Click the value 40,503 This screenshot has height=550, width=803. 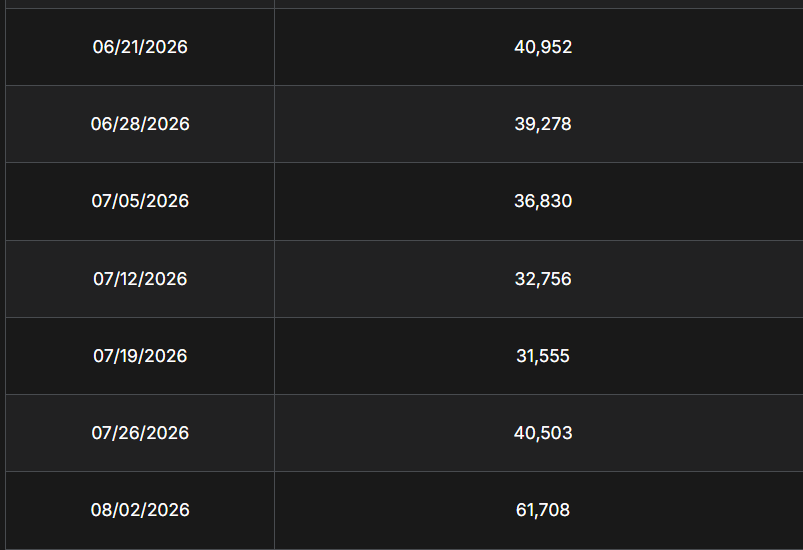(543, 433)
